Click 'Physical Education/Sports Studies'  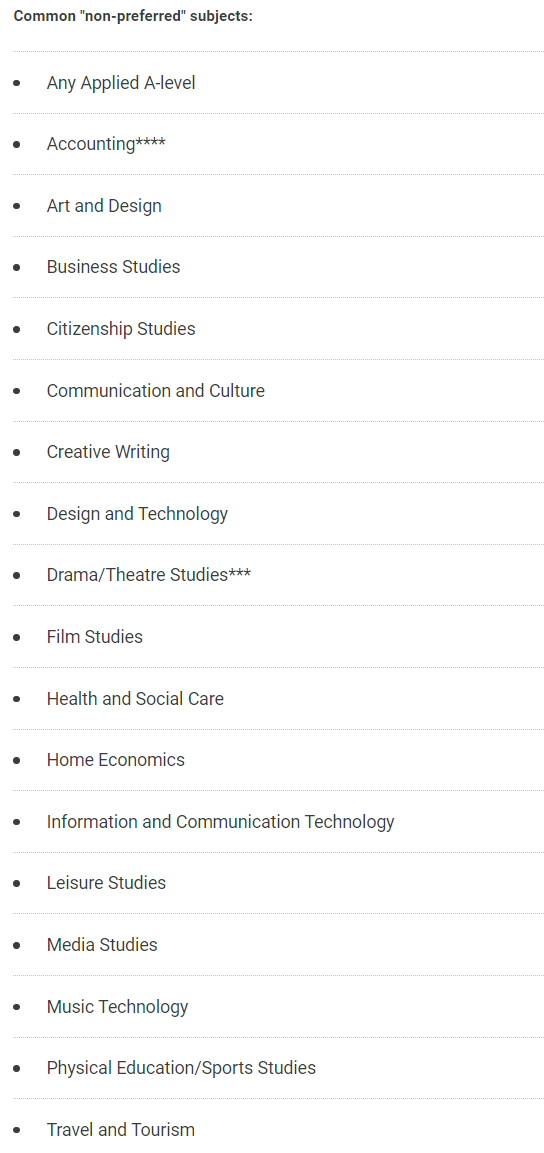[x=181, y=1068]
